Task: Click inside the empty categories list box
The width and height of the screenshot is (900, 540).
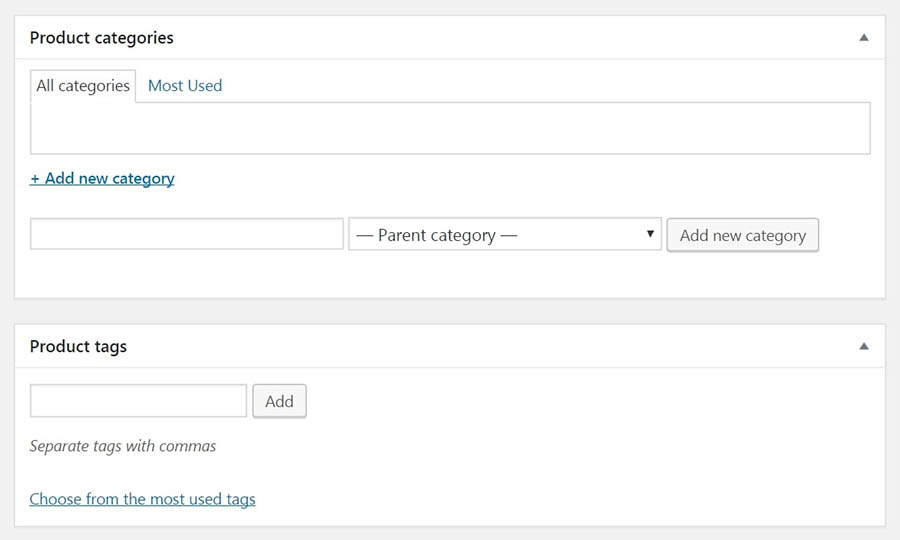Action: (x=450, y=128)
